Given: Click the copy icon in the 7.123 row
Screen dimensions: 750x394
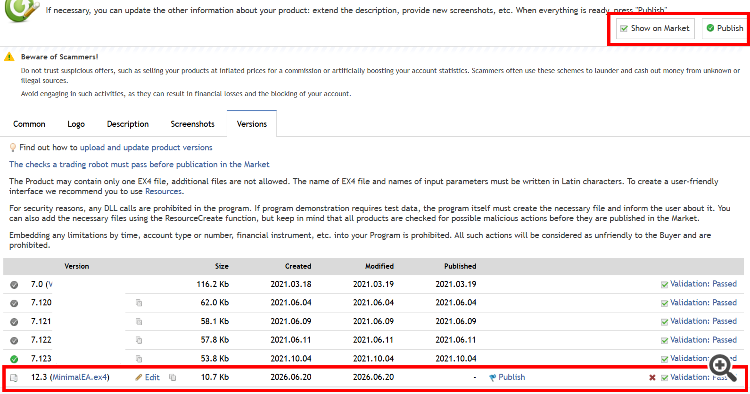Looking at the screenshot, I should click(x=139, y=359).
